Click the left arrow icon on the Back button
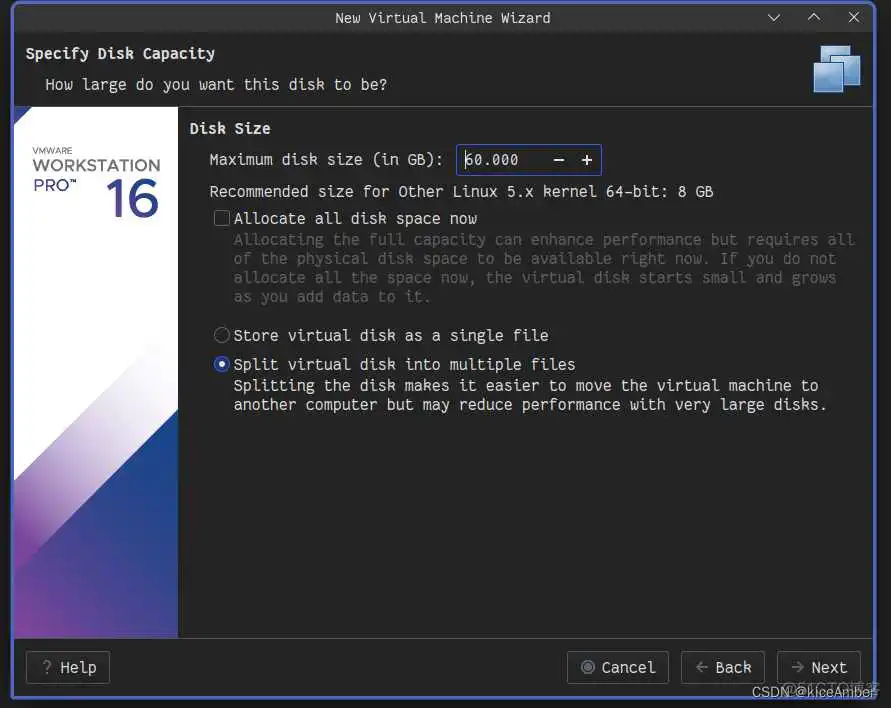Image resolution: width=891 pixels, height=708 pixels. click(702, 667)
